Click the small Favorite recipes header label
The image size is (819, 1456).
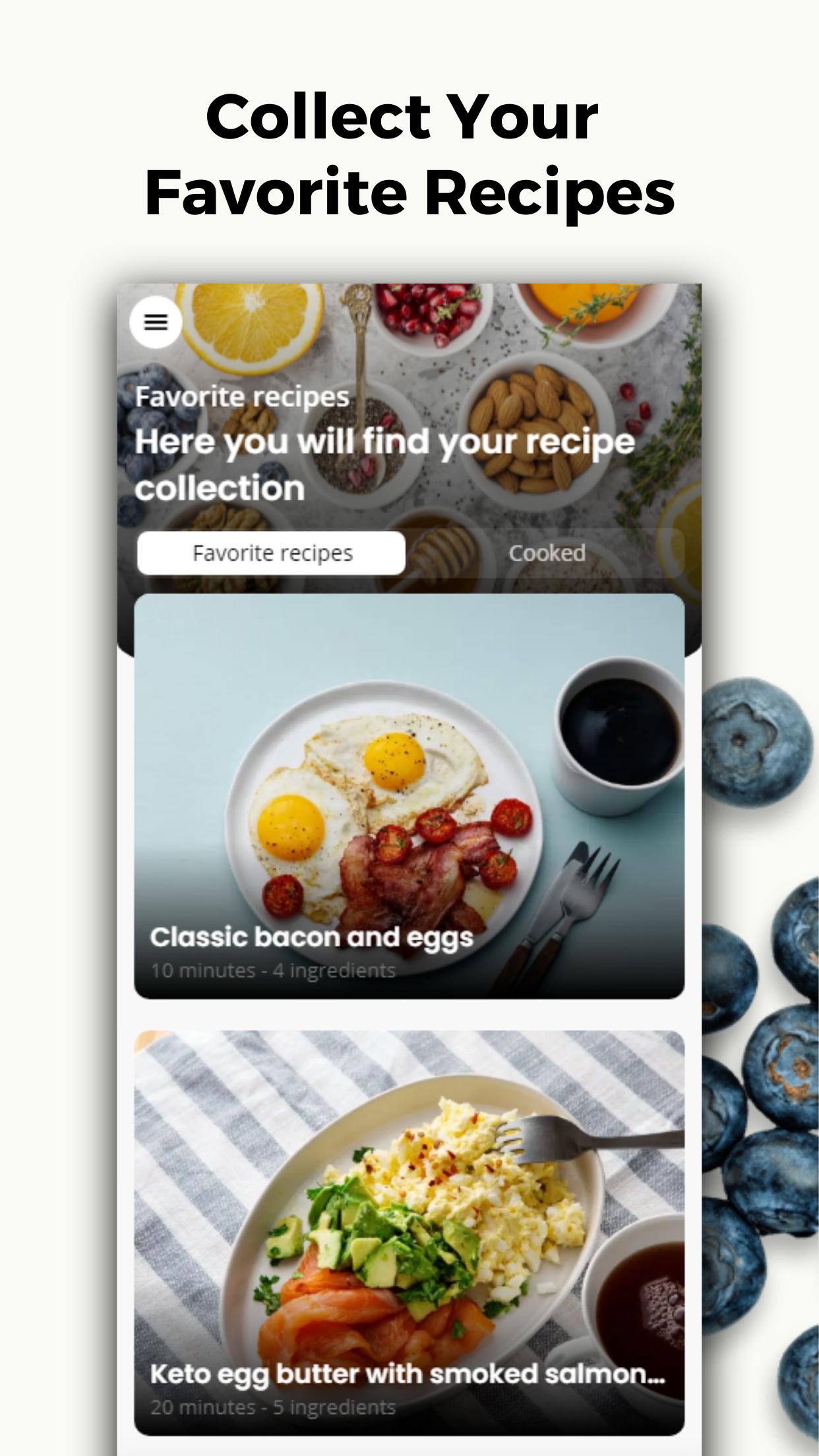[242, 397]
